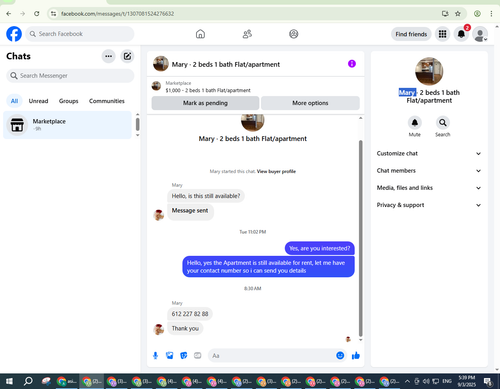Open Windows Start menu
The width and height of the screenshot is (500, 389).
9,381
